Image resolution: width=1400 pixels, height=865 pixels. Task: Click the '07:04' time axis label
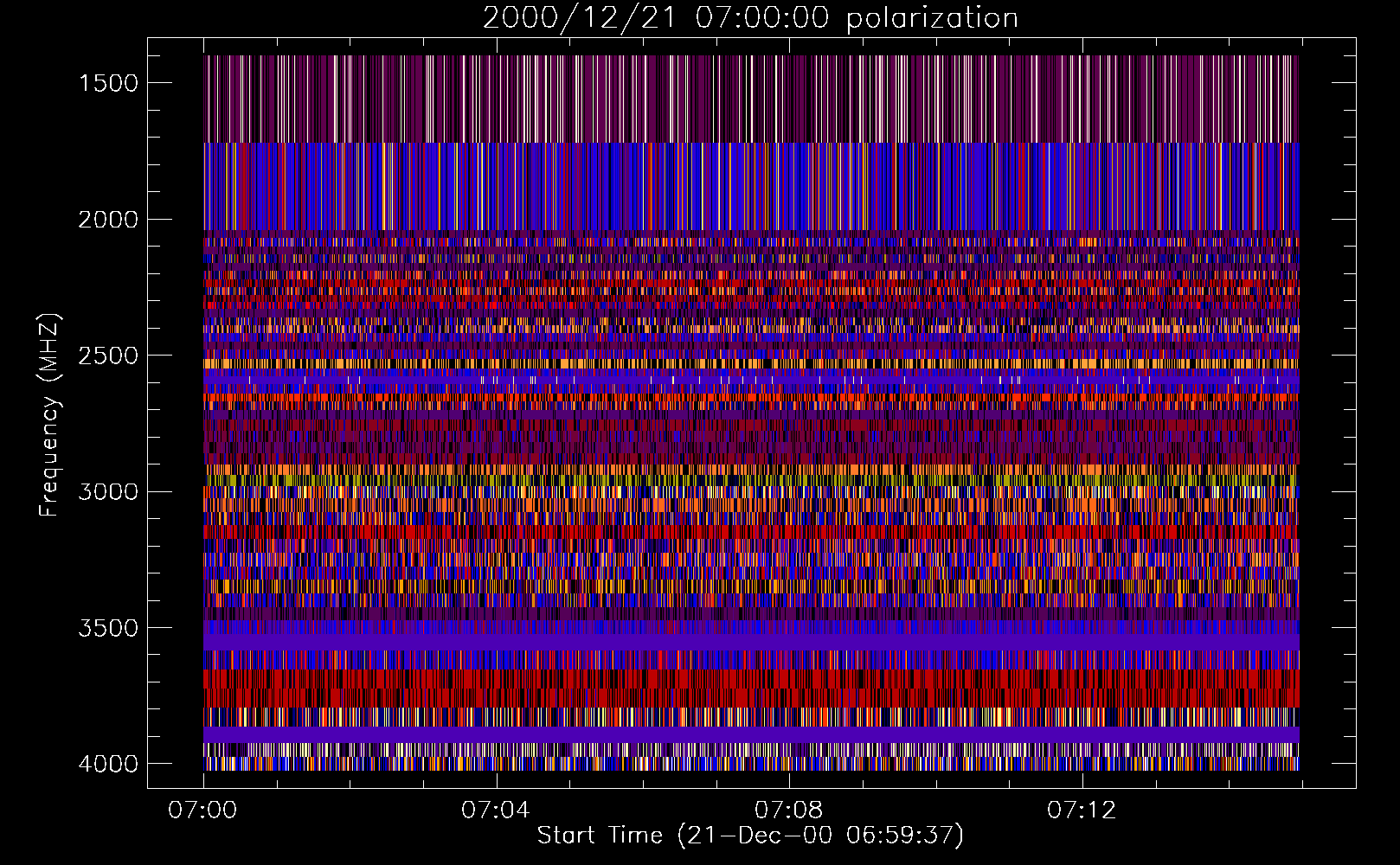pos(495,811)
